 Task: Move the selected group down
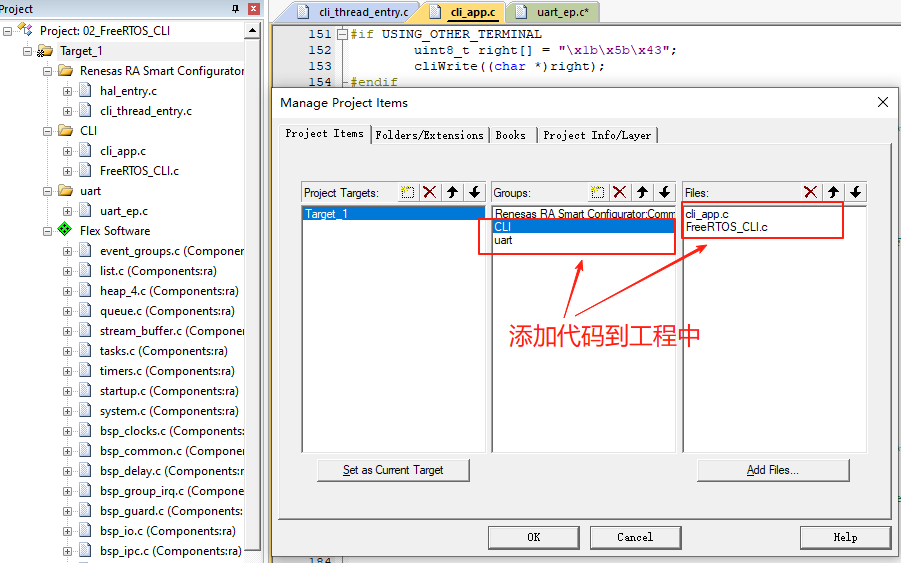[x=665, y=192]
